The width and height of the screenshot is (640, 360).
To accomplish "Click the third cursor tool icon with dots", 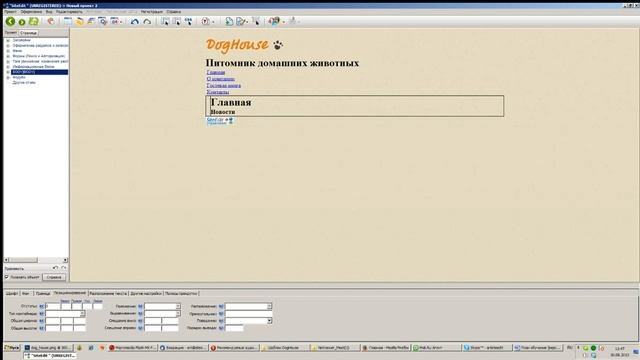I will click(x=188, y=21).
